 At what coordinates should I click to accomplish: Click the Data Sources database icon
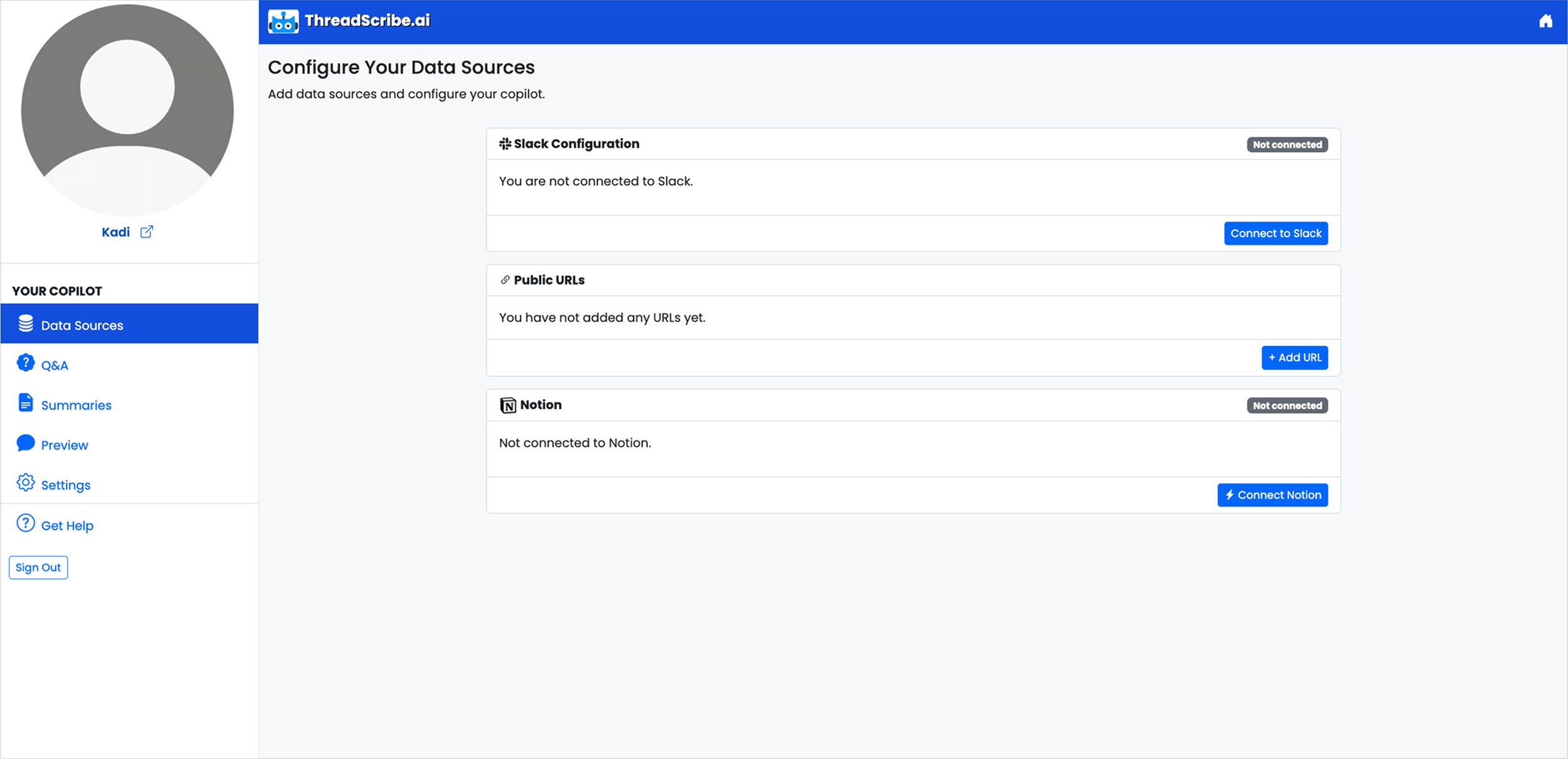(x=26, y=324)
